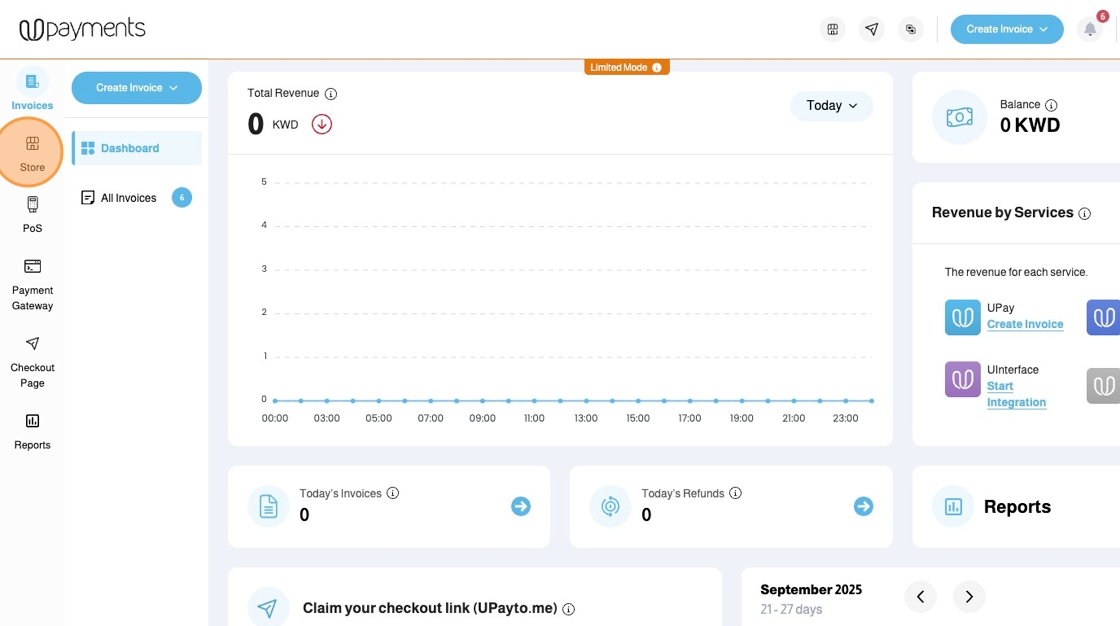Click the checkout link paper plane icon
The image size is (1120, 626).
(267, 607)
